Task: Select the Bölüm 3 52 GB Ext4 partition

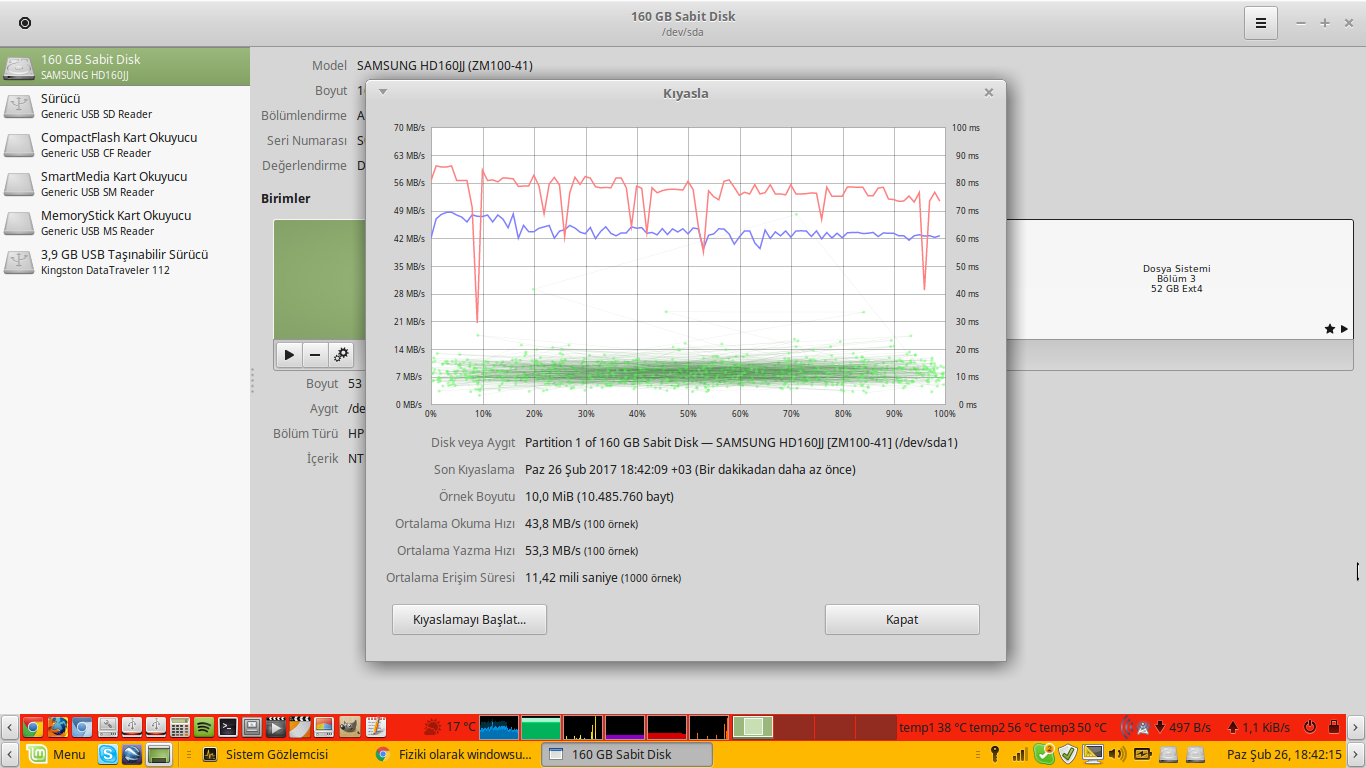Action: pyautogui.click(x=1177, y=279)
